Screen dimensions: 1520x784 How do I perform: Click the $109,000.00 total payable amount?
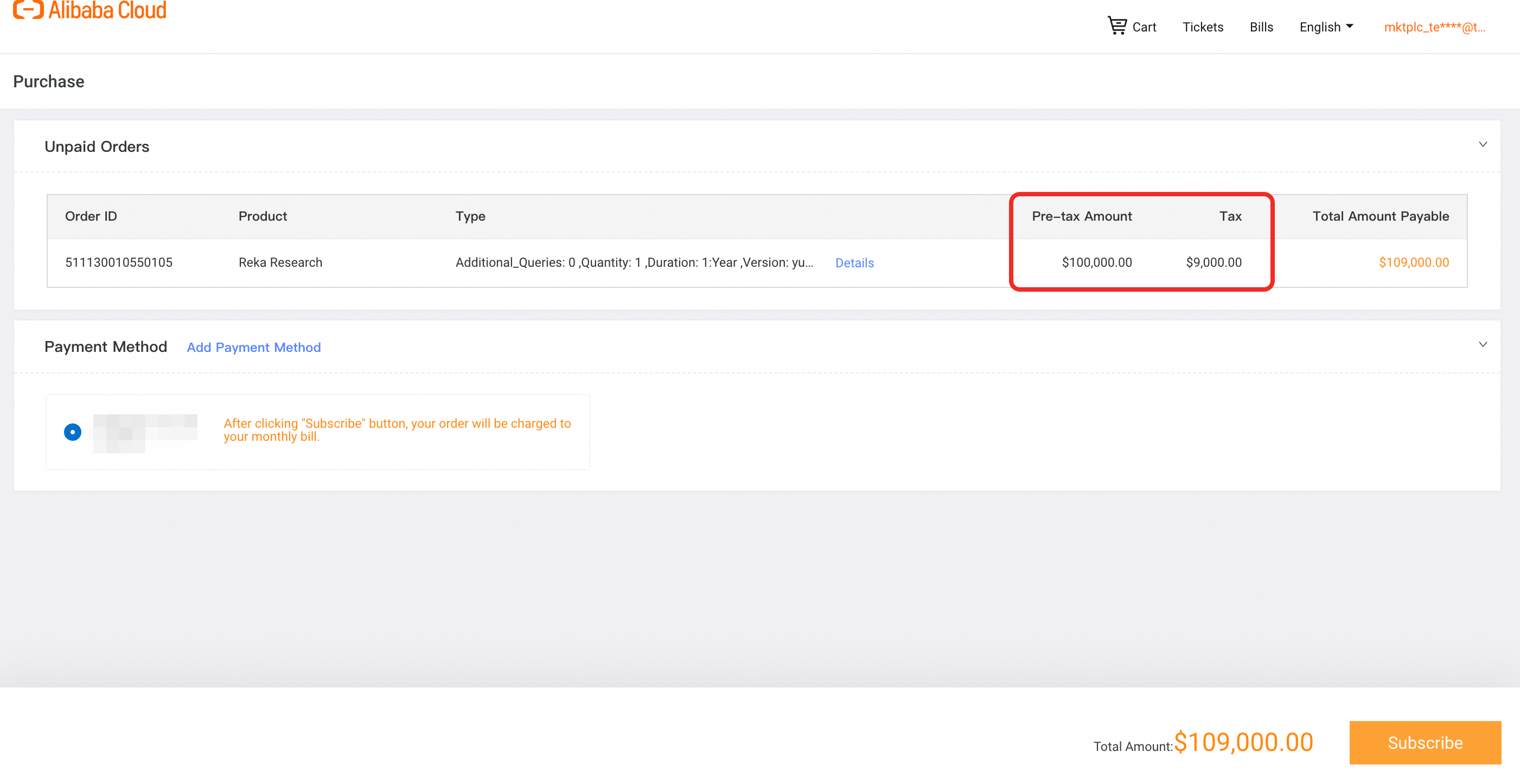point(1413,262)
